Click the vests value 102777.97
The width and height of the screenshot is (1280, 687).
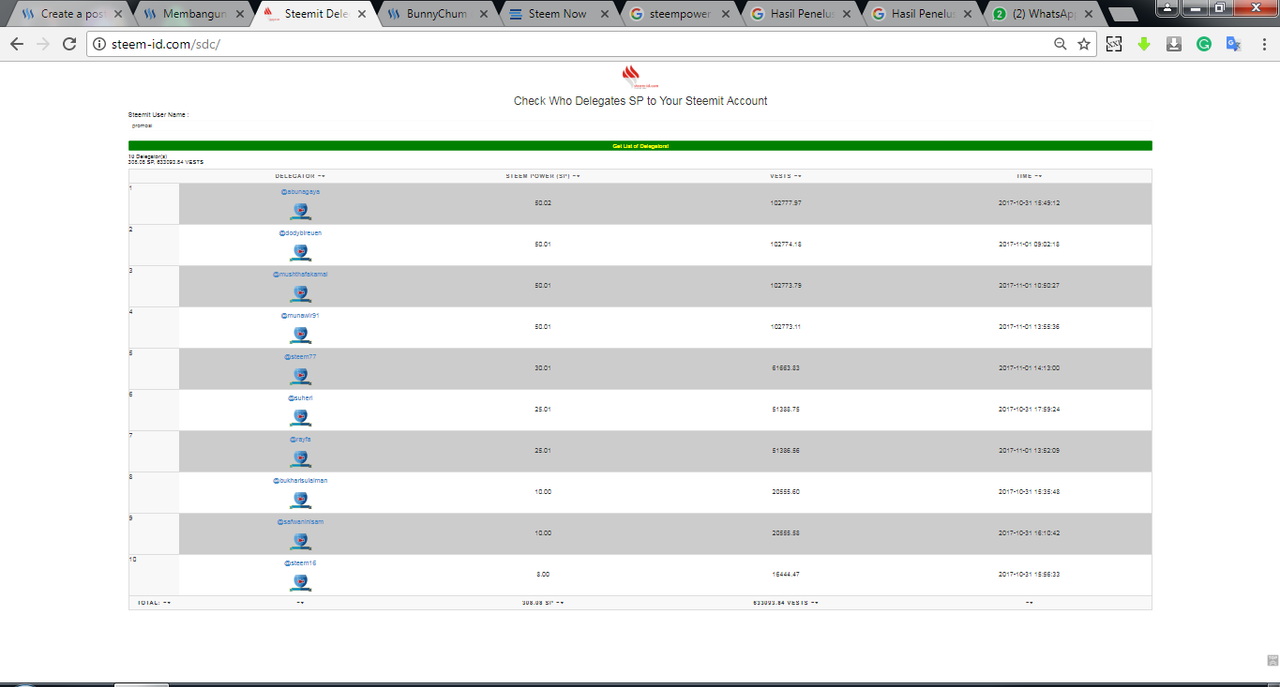[786, 203]
